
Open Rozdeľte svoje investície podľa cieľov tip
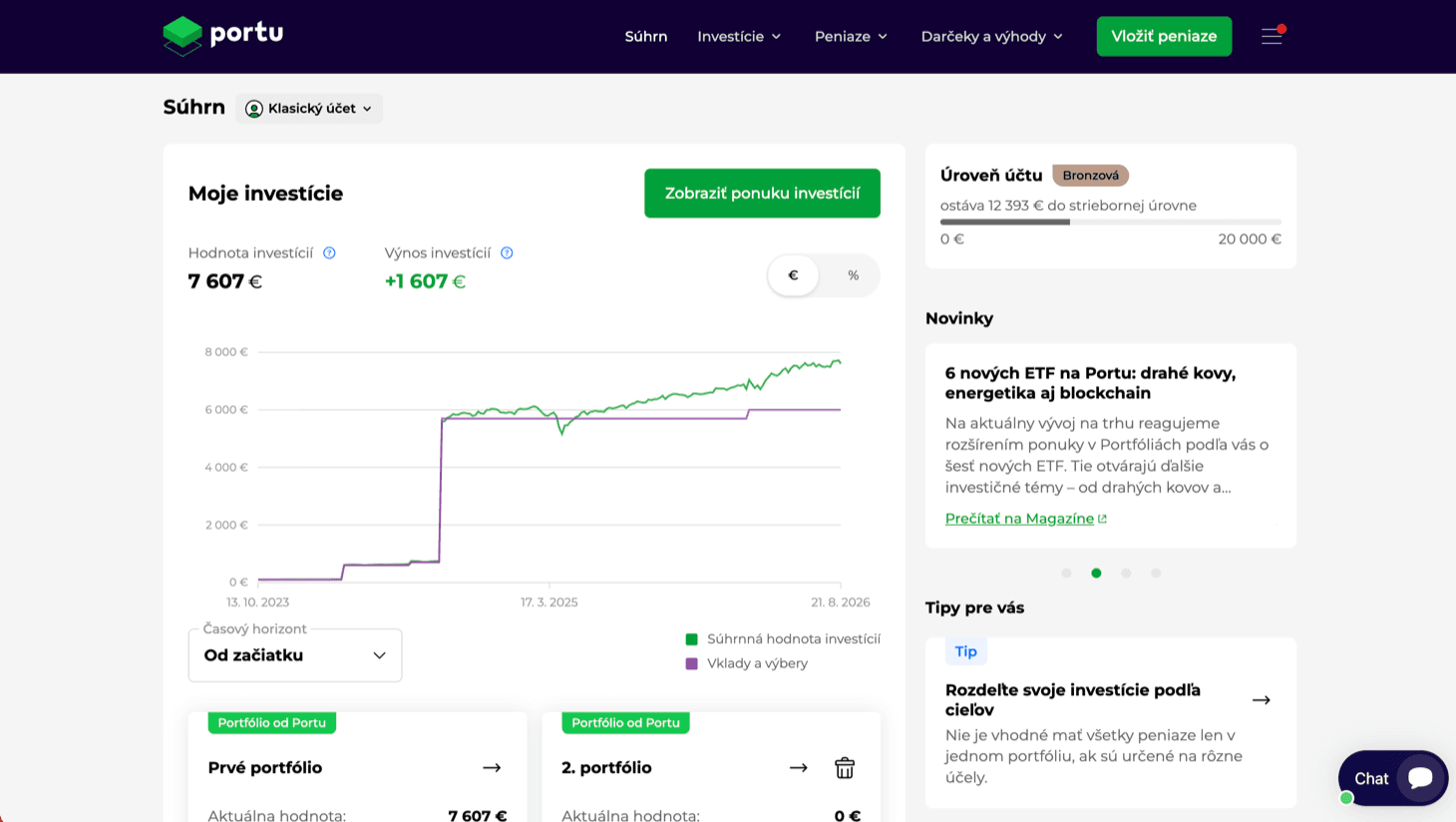1073,700
